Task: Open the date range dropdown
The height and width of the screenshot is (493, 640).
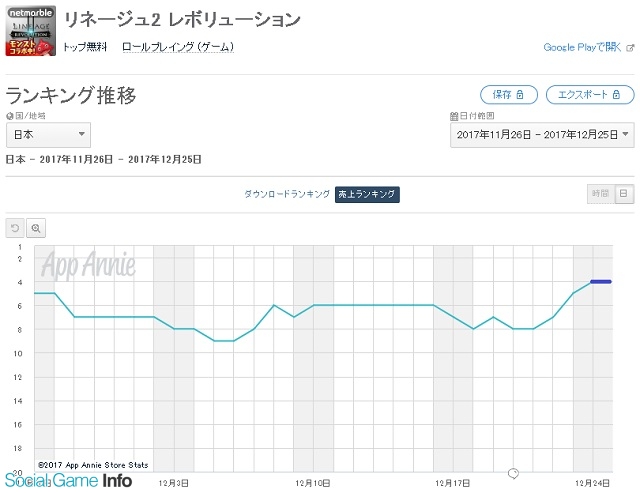Action: point(542,135)
